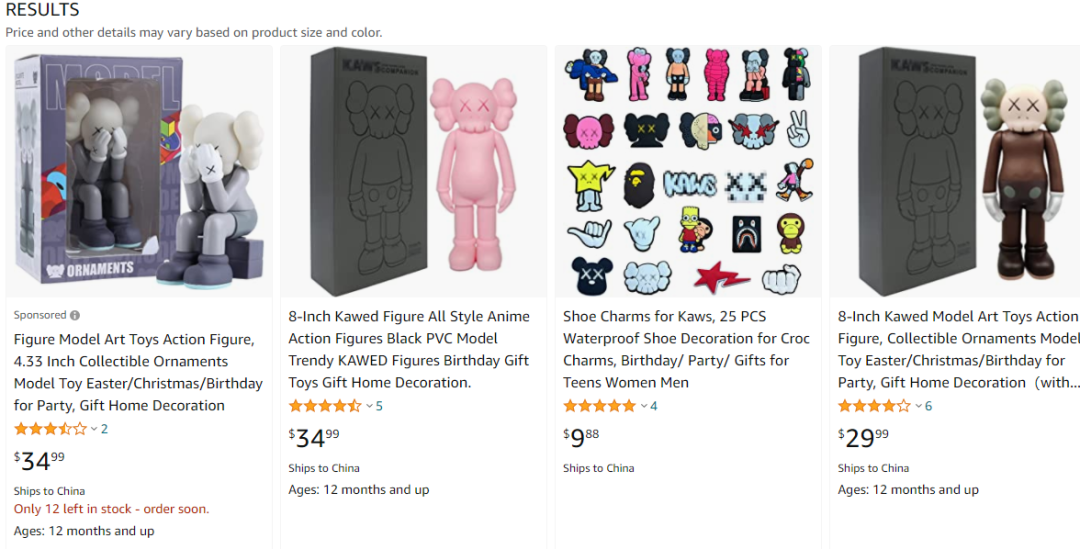Click the Sponsored info icon
This screenshot has width=1080, height=549.
point(75,315)
